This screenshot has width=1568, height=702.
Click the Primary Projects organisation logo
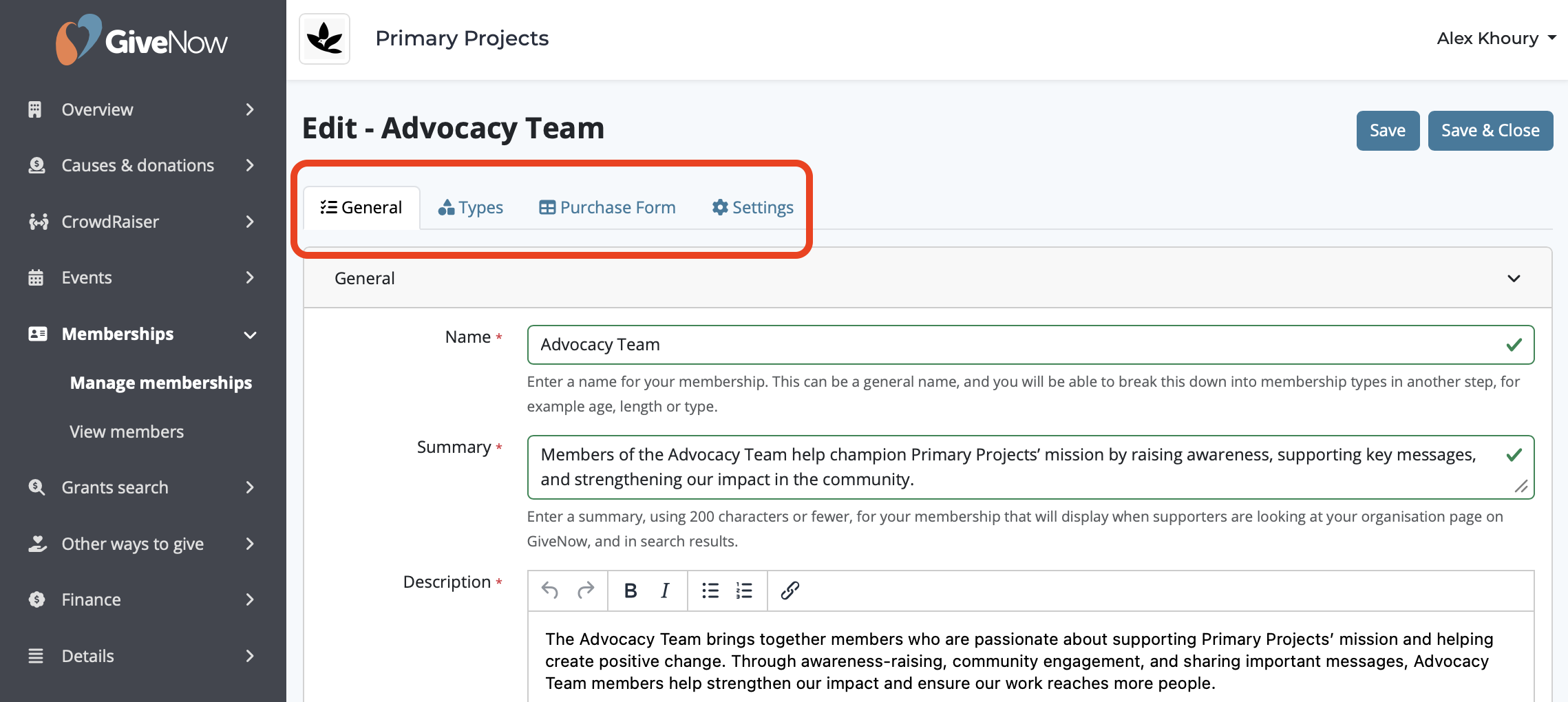325,39
